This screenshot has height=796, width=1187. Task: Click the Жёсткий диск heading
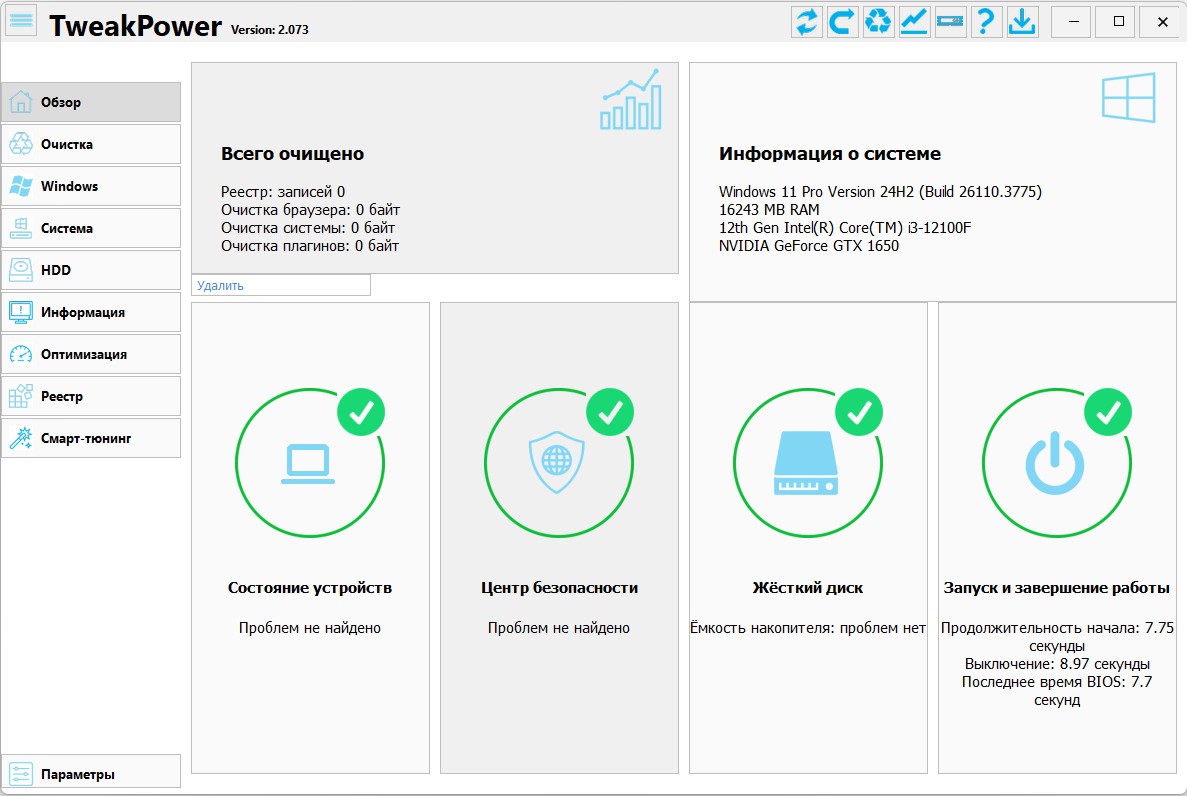click(x=808, y=588)
